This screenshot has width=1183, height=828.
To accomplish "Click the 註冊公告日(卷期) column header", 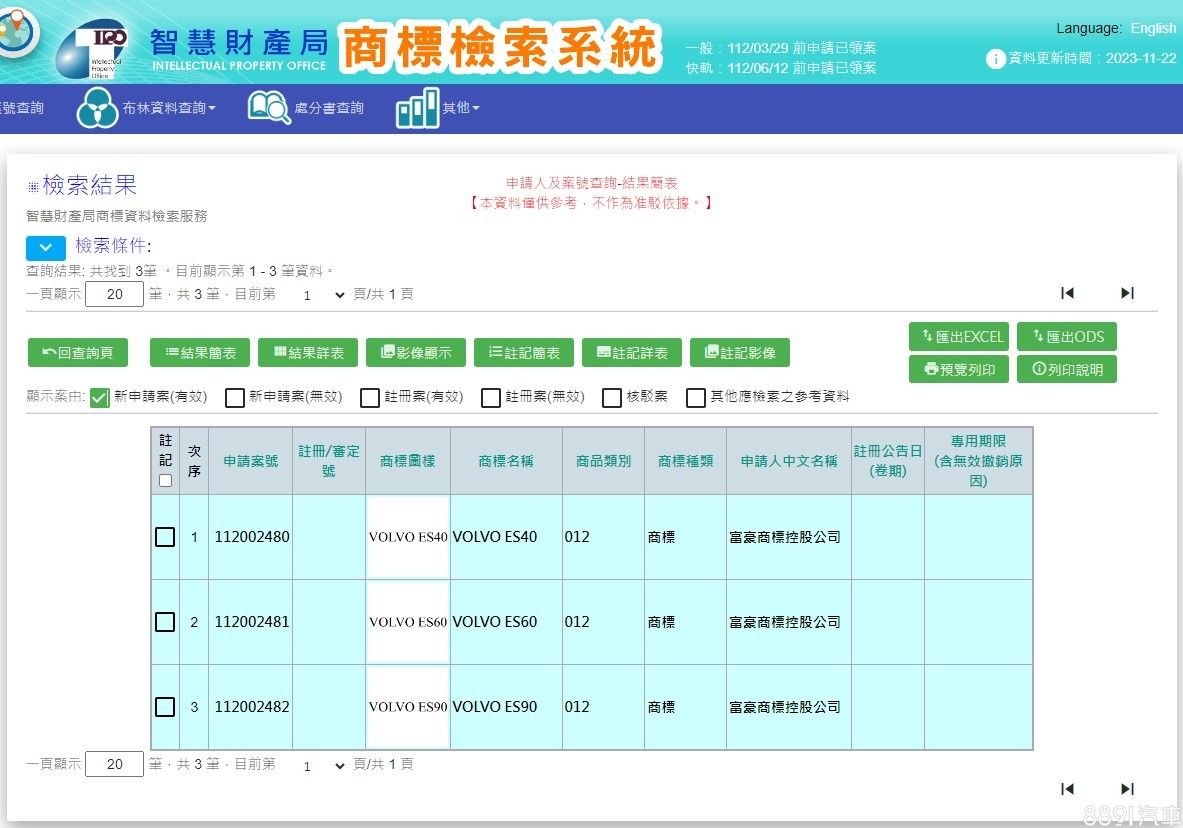I will [888, 461].
